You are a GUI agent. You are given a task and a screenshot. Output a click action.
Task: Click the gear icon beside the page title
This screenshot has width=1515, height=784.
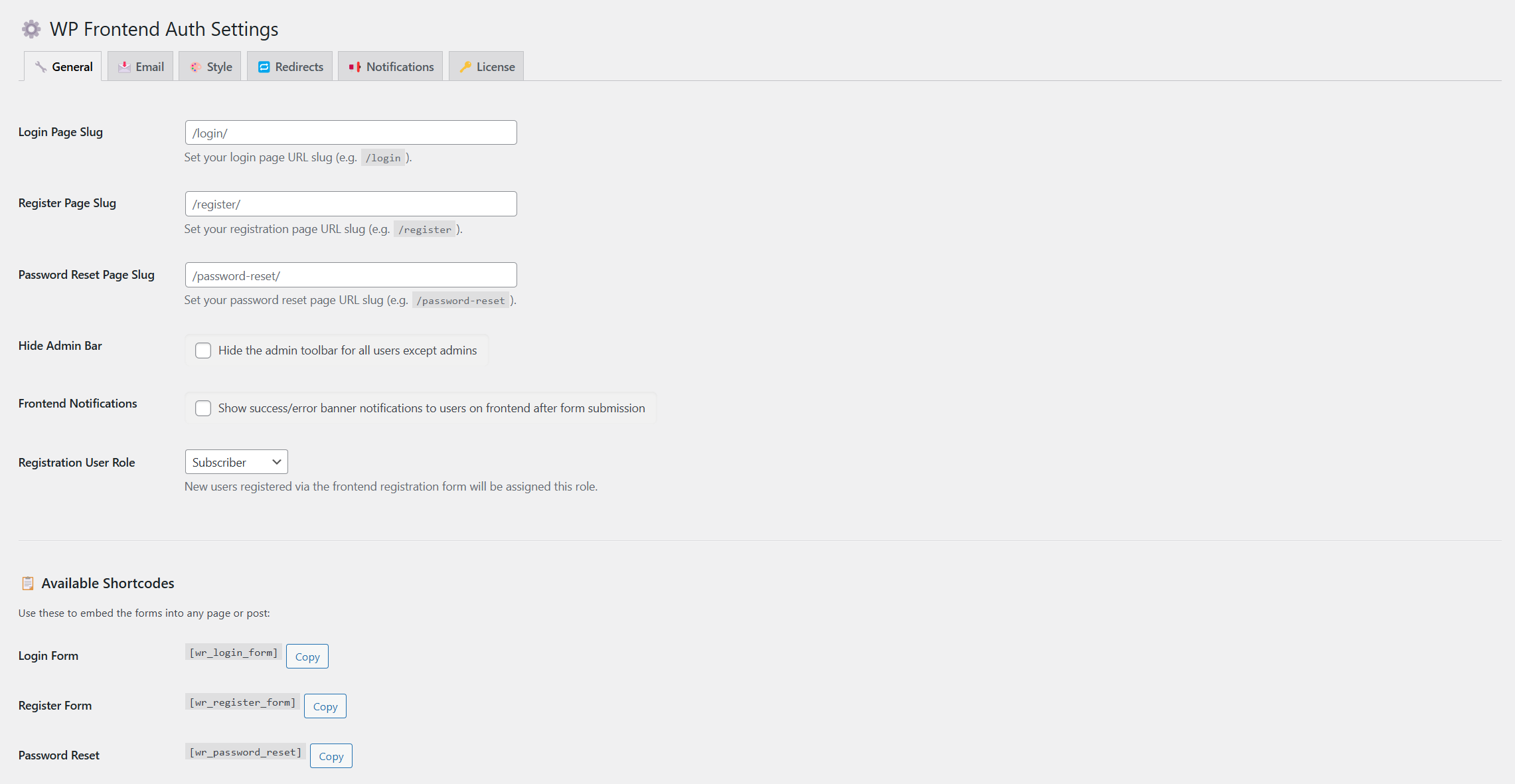31,29
